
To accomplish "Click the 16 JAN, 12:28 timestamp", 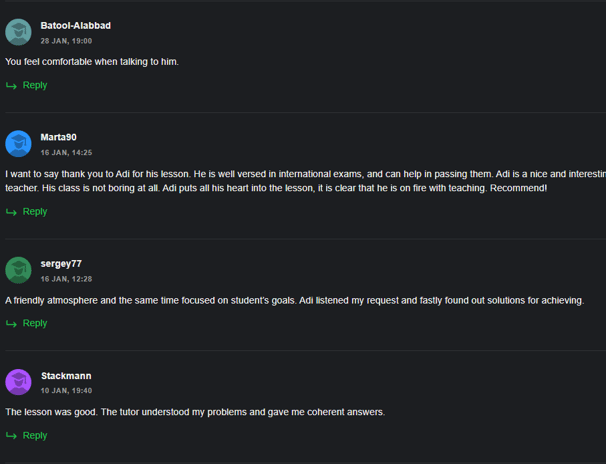I will (66, 279).
